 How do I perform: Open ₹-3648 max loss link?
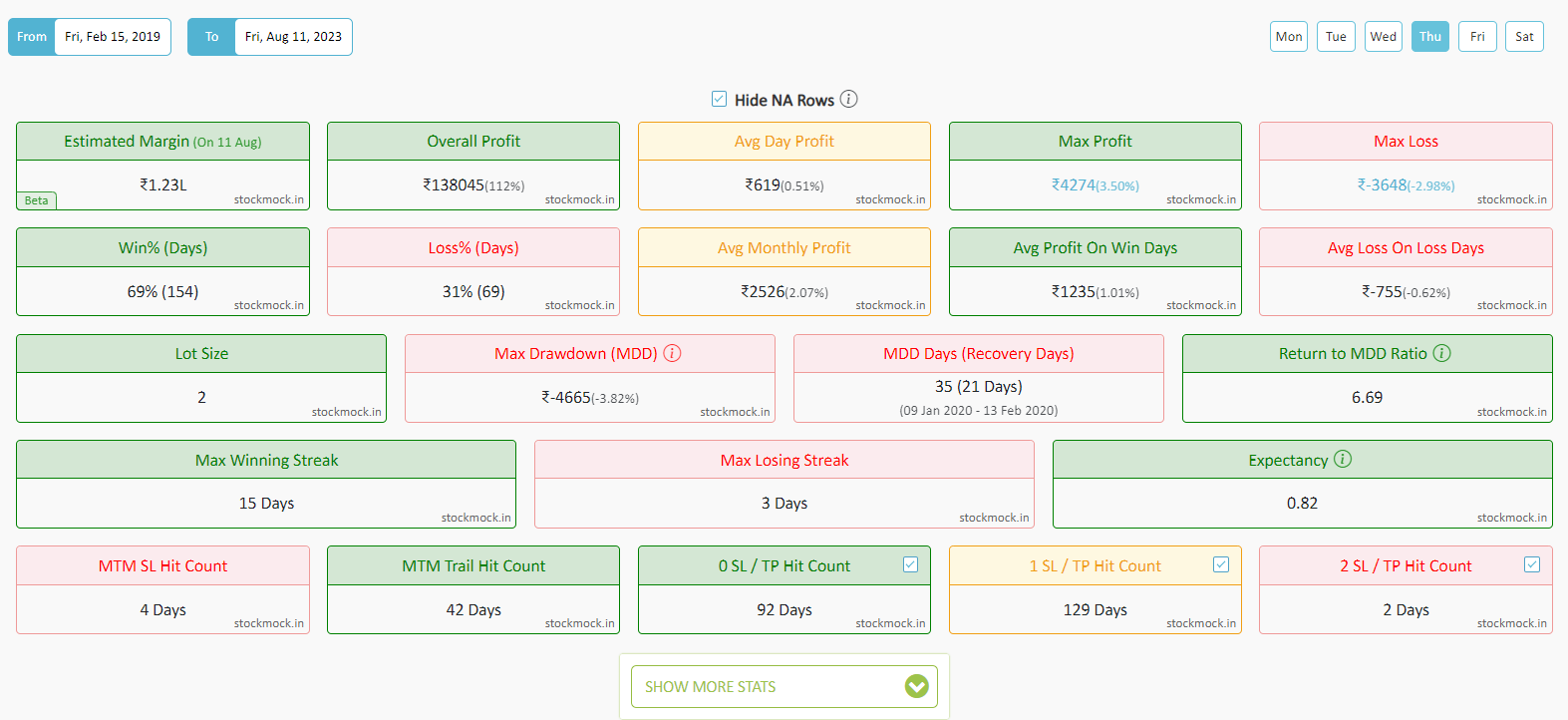(1406, 185)
